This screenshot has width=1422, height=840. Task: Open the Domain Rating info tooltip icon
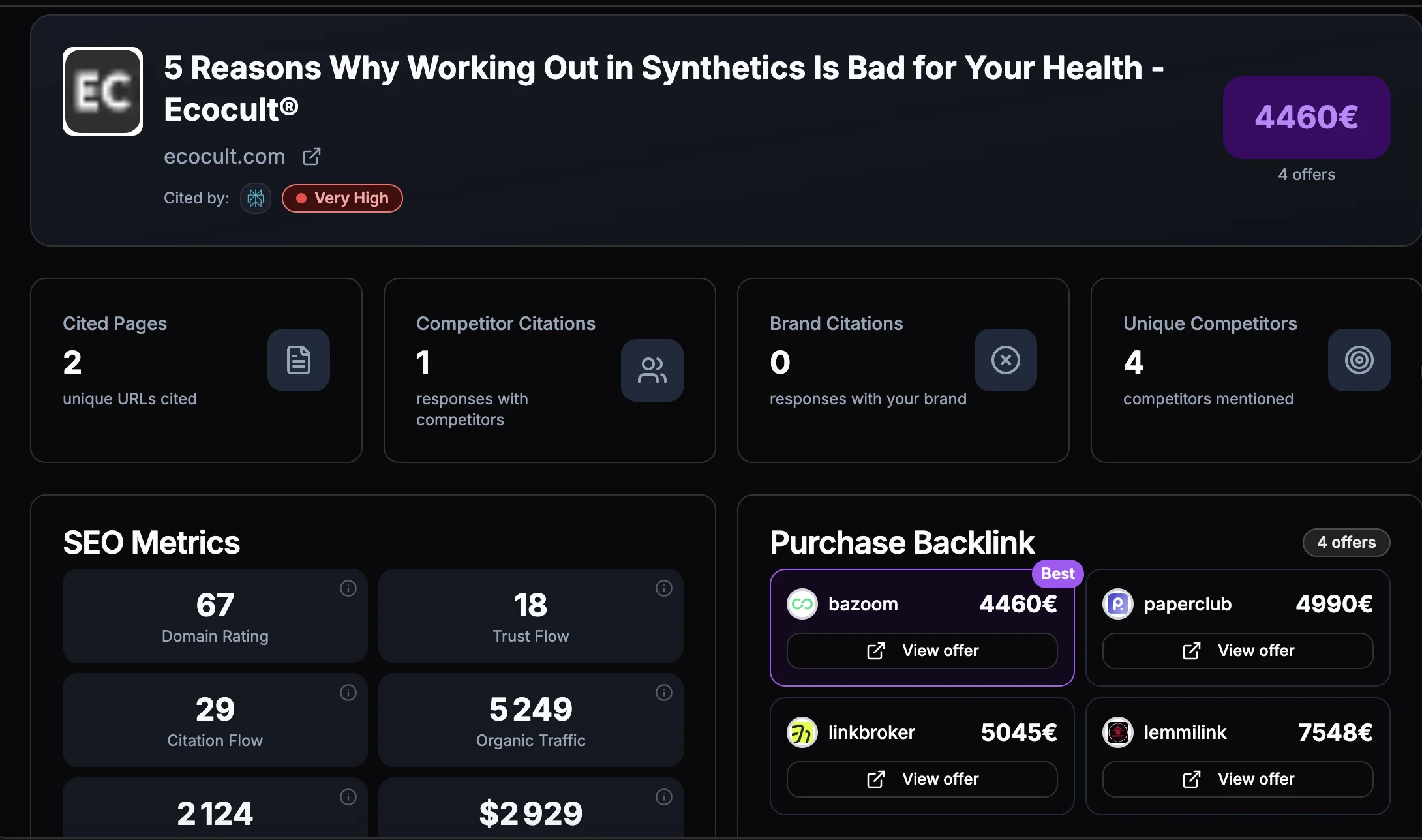point(348,588)
